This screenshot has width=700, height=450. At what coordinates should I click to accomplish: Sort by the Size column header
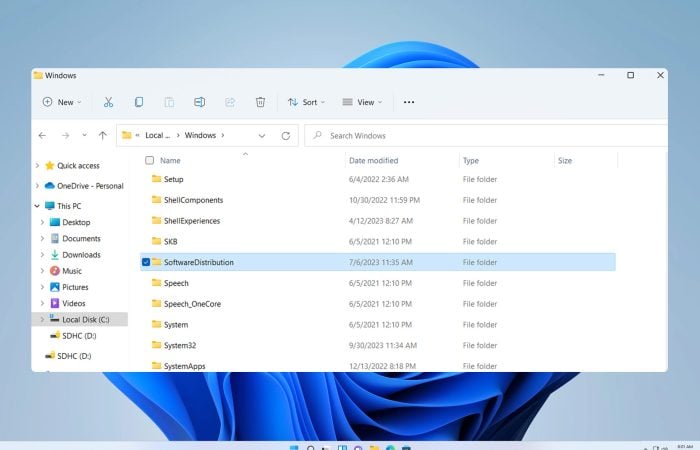pos(565,160)
